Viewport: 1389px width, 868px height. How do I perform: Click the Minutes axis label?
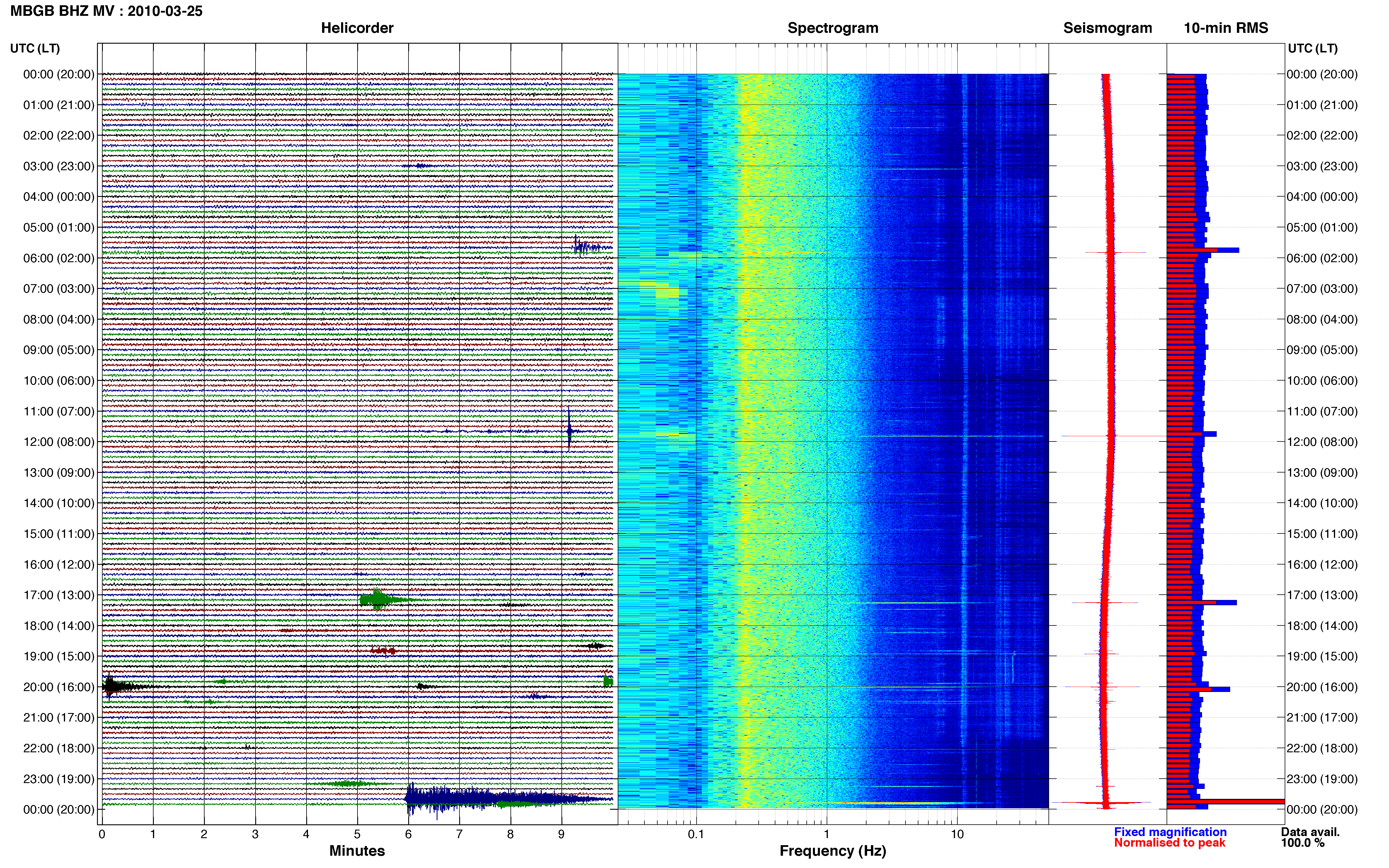tap(357, 851)
